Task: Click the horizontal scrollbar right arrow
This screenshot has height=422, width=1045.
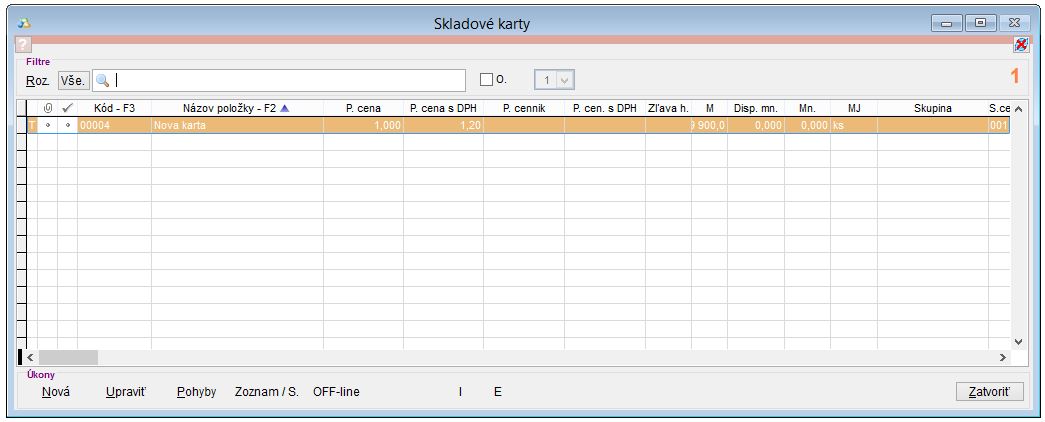Action: [x=1003, y=357]
